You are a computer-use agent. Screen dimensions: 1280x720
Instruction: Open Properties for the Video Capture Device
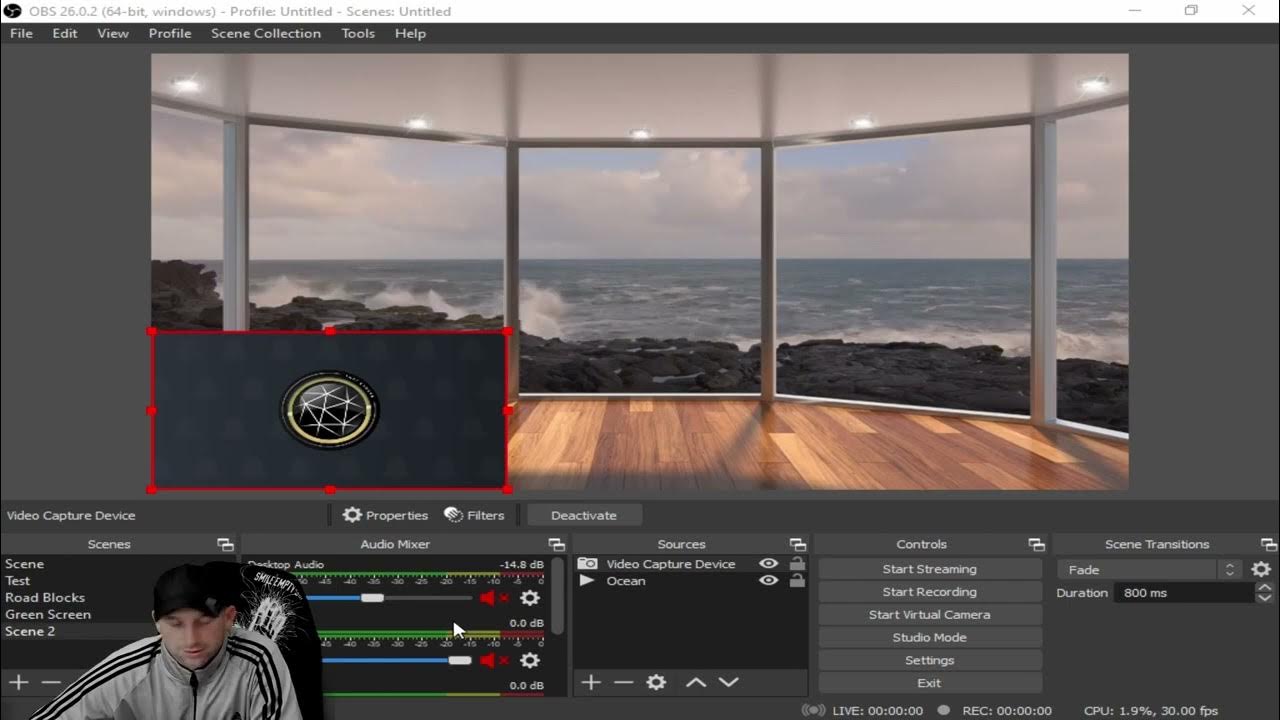385,515
